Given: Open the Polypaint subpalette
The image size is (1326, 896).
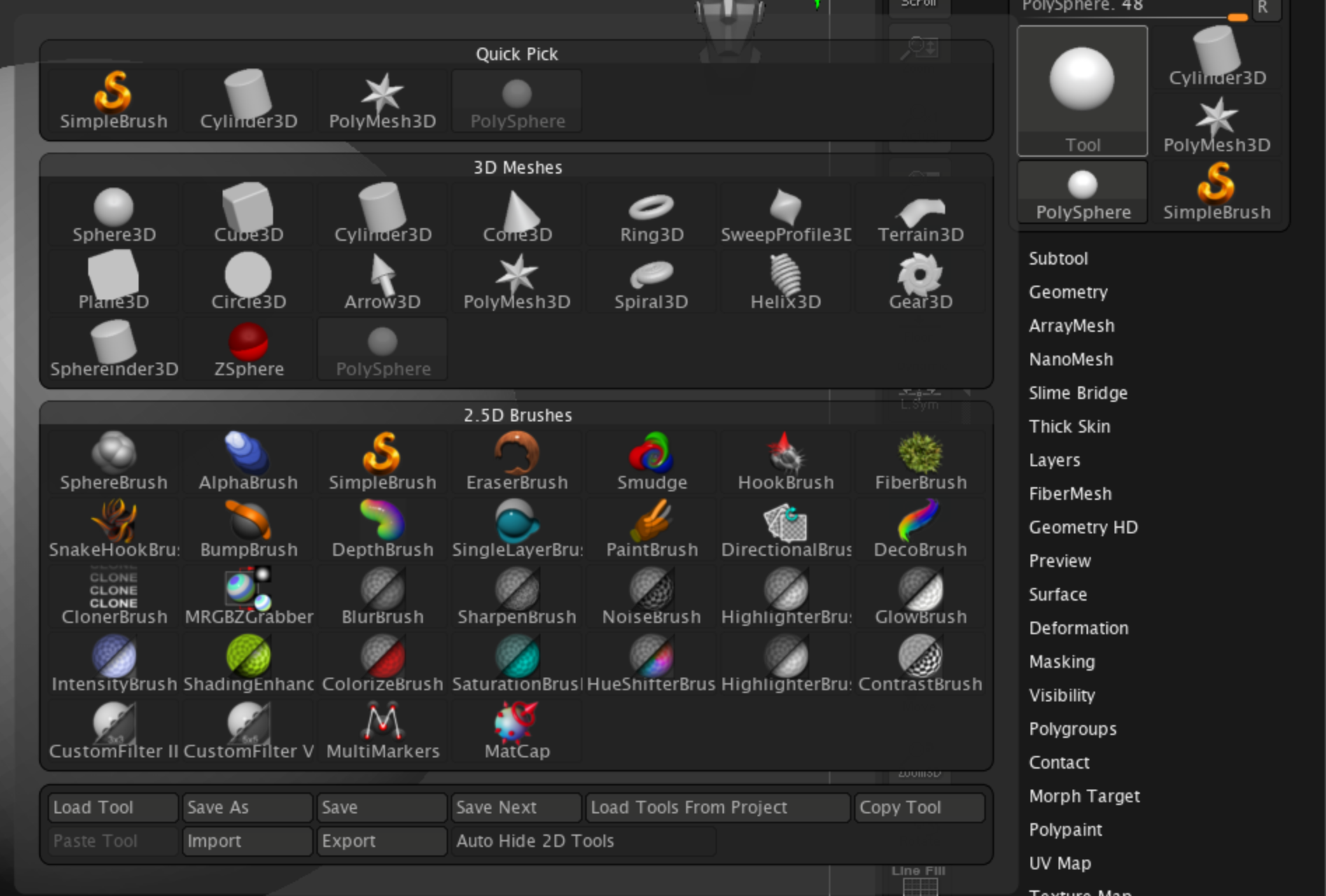Looking at the screenshot, I should (x=1066, y=829).
